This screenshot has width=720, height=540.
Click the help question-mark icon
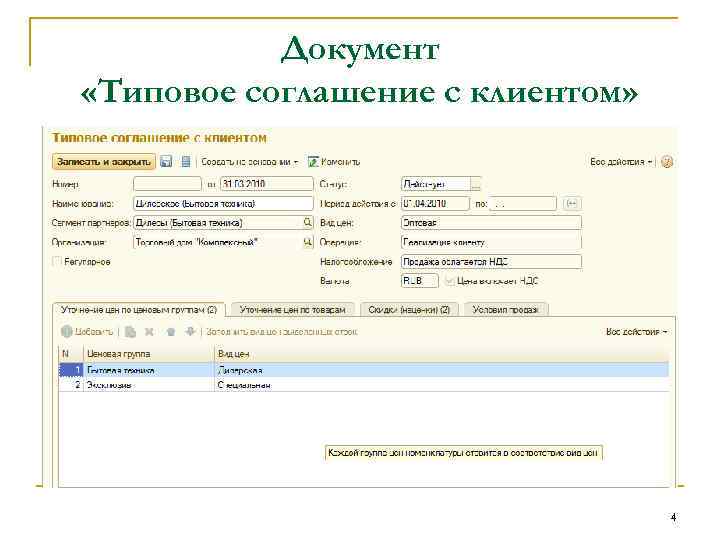667,162
